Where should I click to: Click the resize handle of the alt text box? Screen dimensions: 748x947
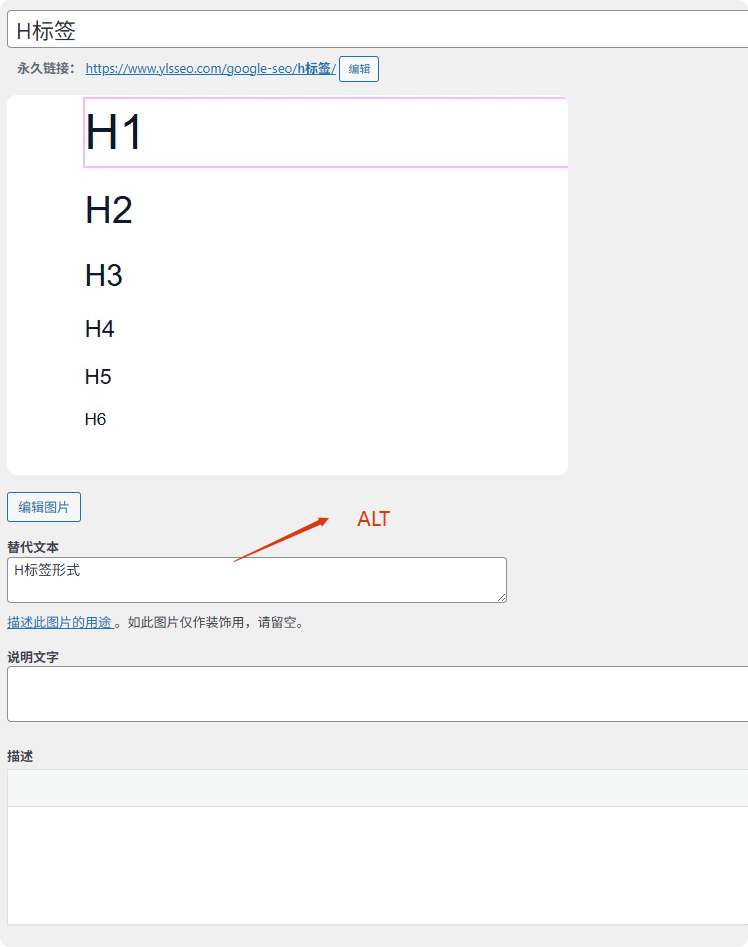point(501,597)
